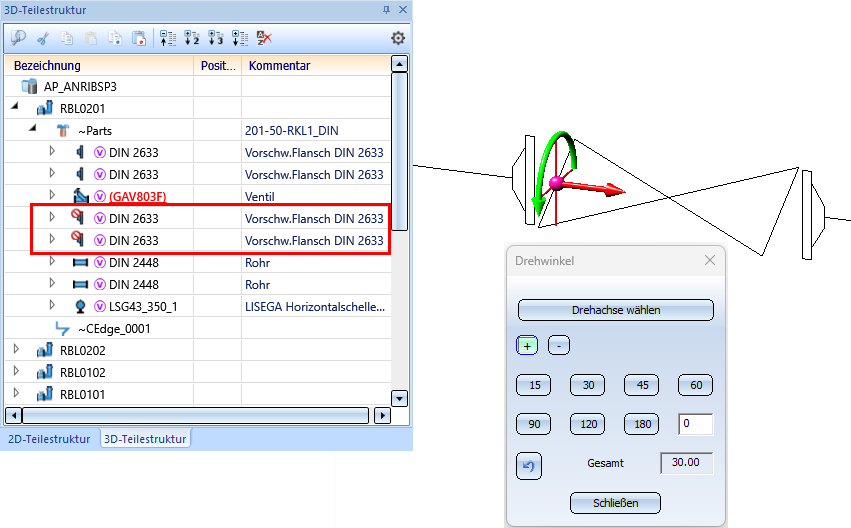The image size is (851, 528).
Task: Rotate by 90 degrees
Action: tap(534, 424)
